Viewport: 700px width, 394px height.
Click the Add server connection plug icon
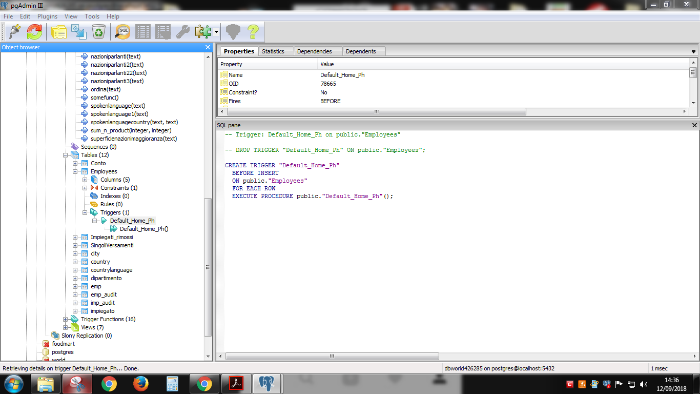15,32
